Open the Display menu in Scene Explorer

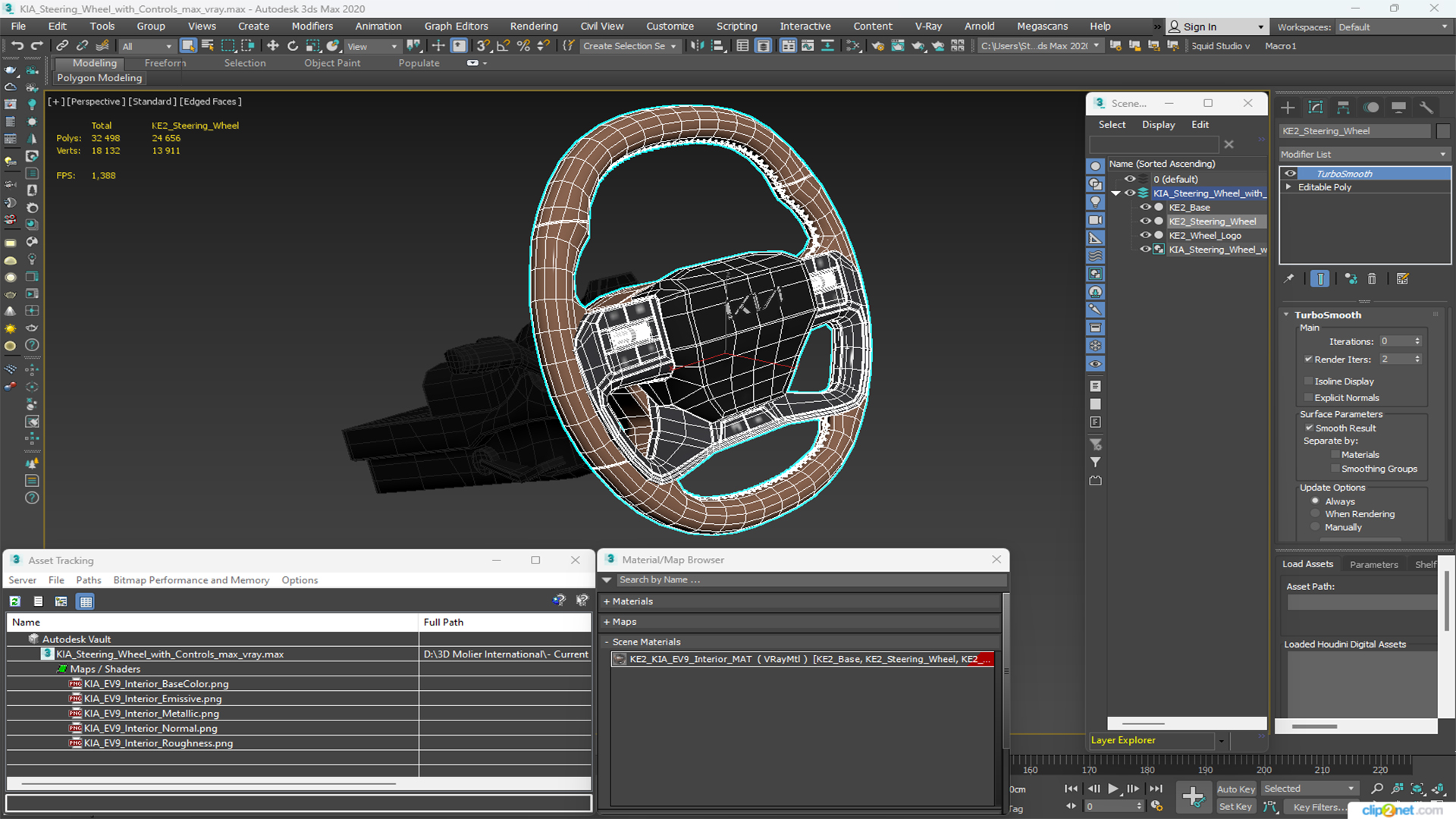pos(1158,124)
